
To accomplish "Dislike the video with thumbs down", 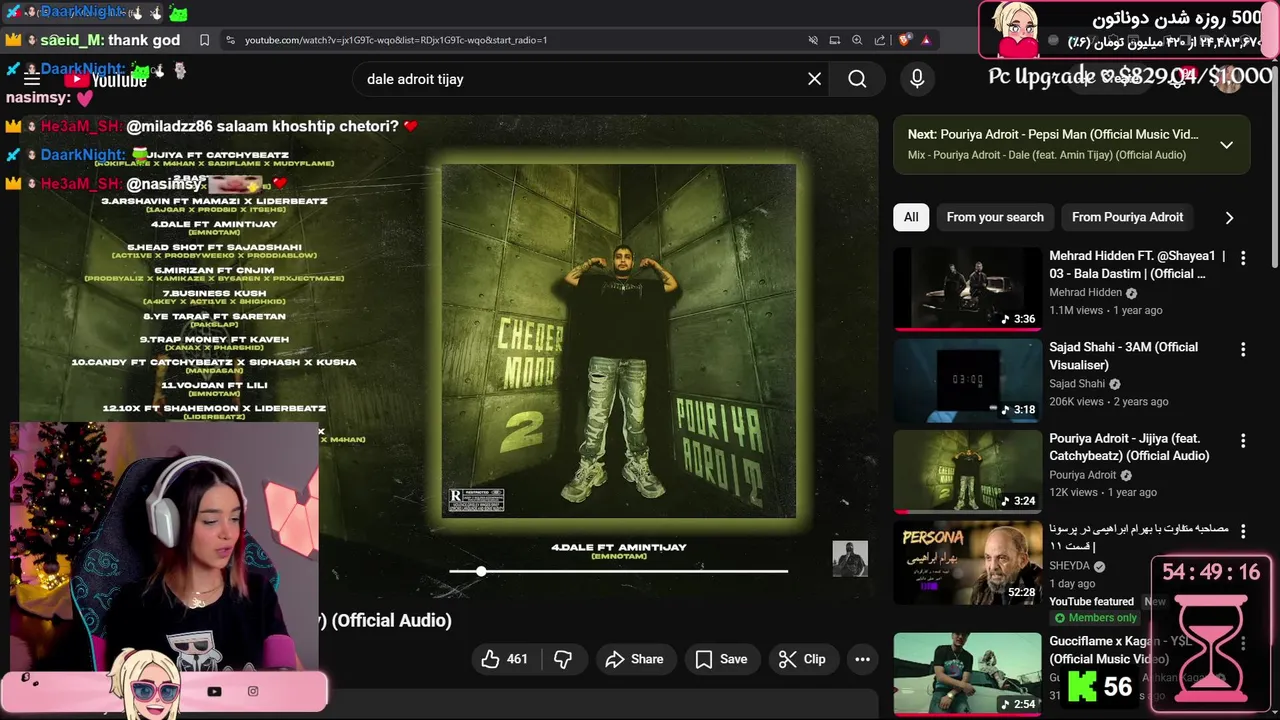I will coord(563,659).
